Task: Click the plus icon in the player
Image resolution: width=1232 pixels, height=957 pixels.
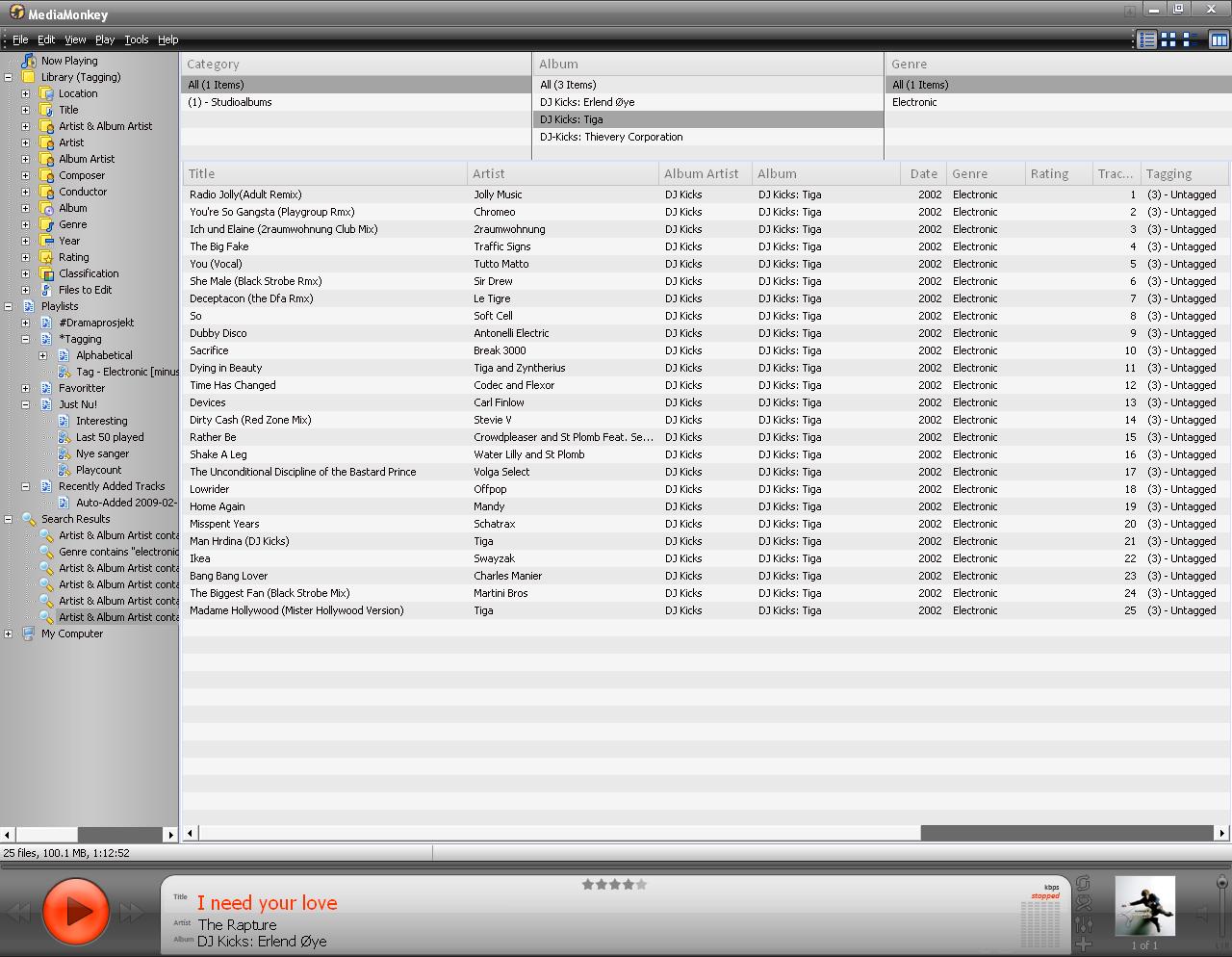Action: [1084, 944]
